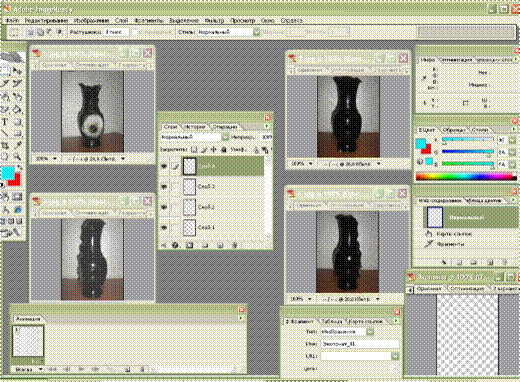Open the blend mode dropdown in Layers panel
Image resolution: width=520 pixels, height=382 pixels.
[x=225, y=137]
